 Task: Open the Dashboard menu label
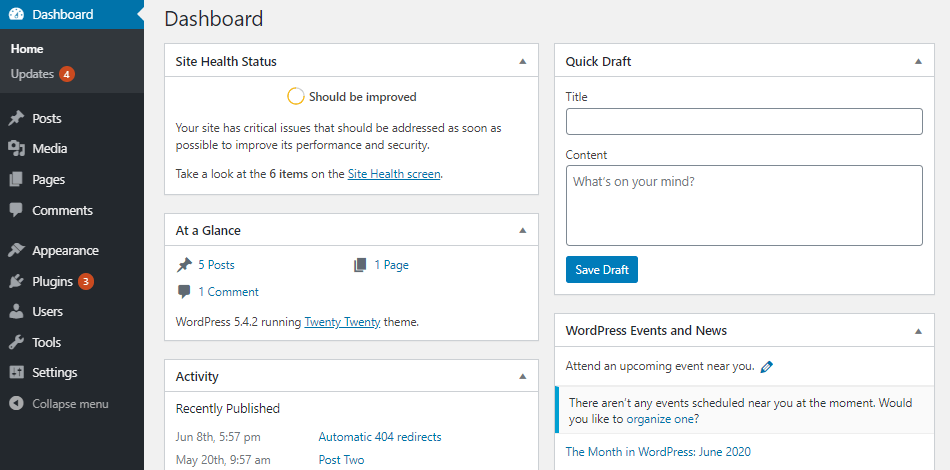pos(63,15)
